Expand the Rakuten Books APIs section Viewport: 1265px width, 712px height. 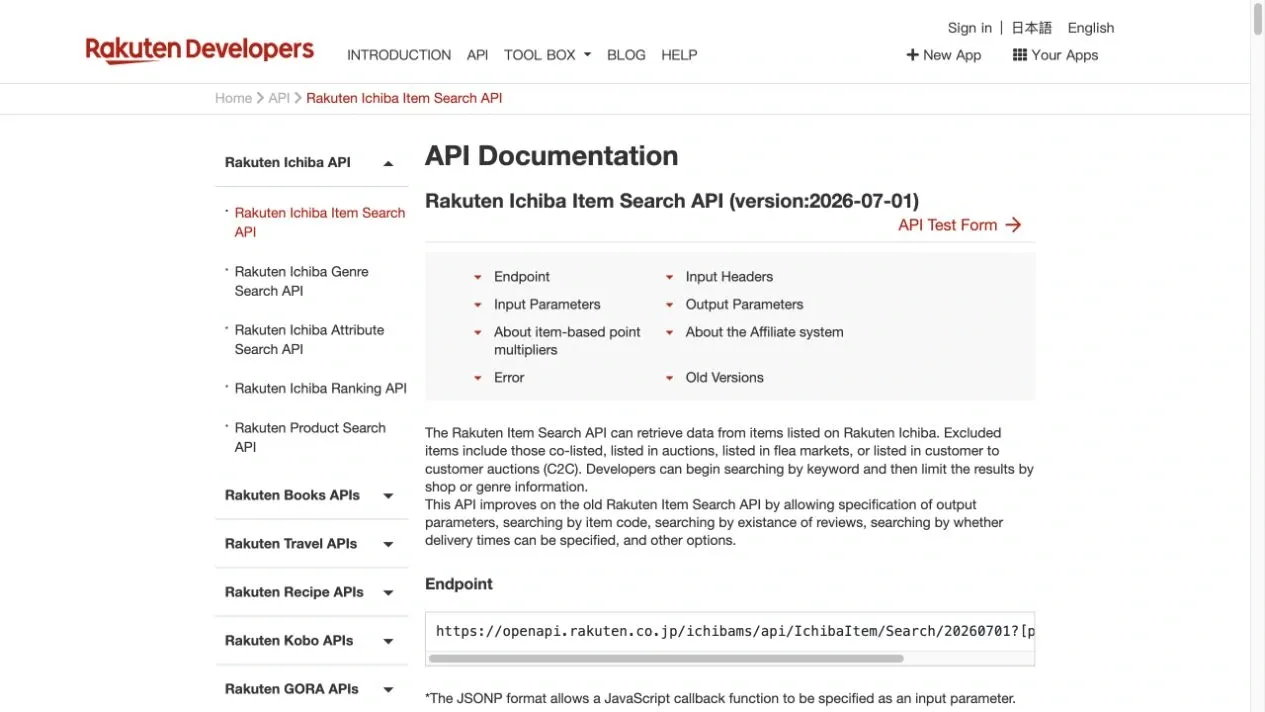(388, 496)
